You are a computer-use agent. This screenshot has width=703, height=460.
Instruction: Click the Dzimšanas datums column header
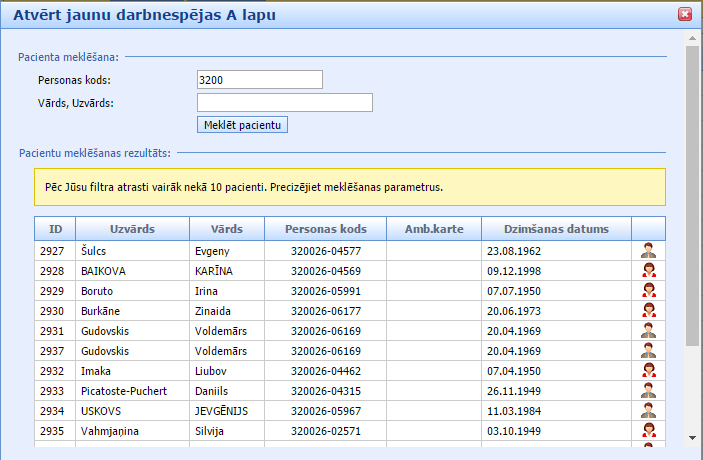point(556,229)
